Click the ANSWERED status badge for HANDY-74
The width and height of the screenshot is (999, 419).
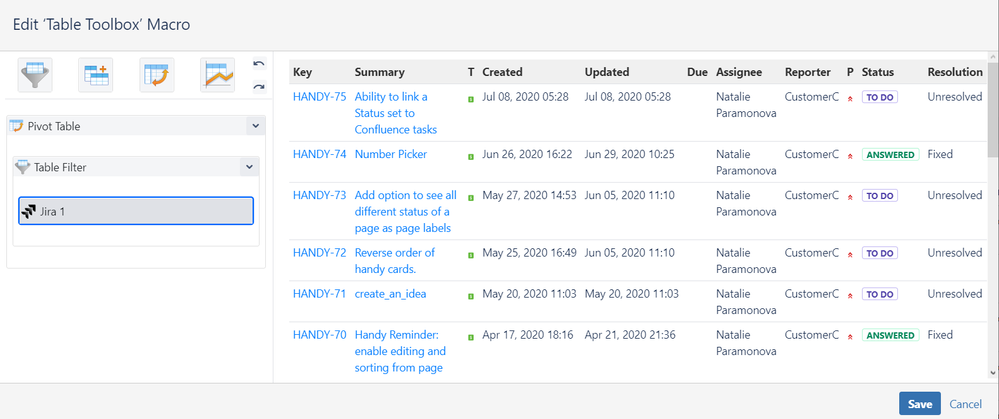tap(890, 155)
